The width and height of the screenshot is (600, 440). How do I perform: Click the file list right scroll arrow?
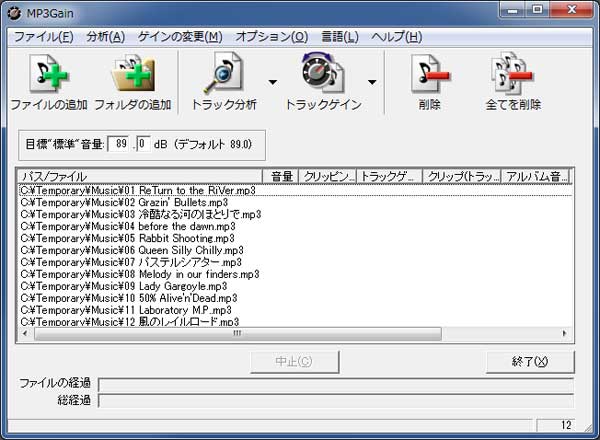tap(564, 333)
